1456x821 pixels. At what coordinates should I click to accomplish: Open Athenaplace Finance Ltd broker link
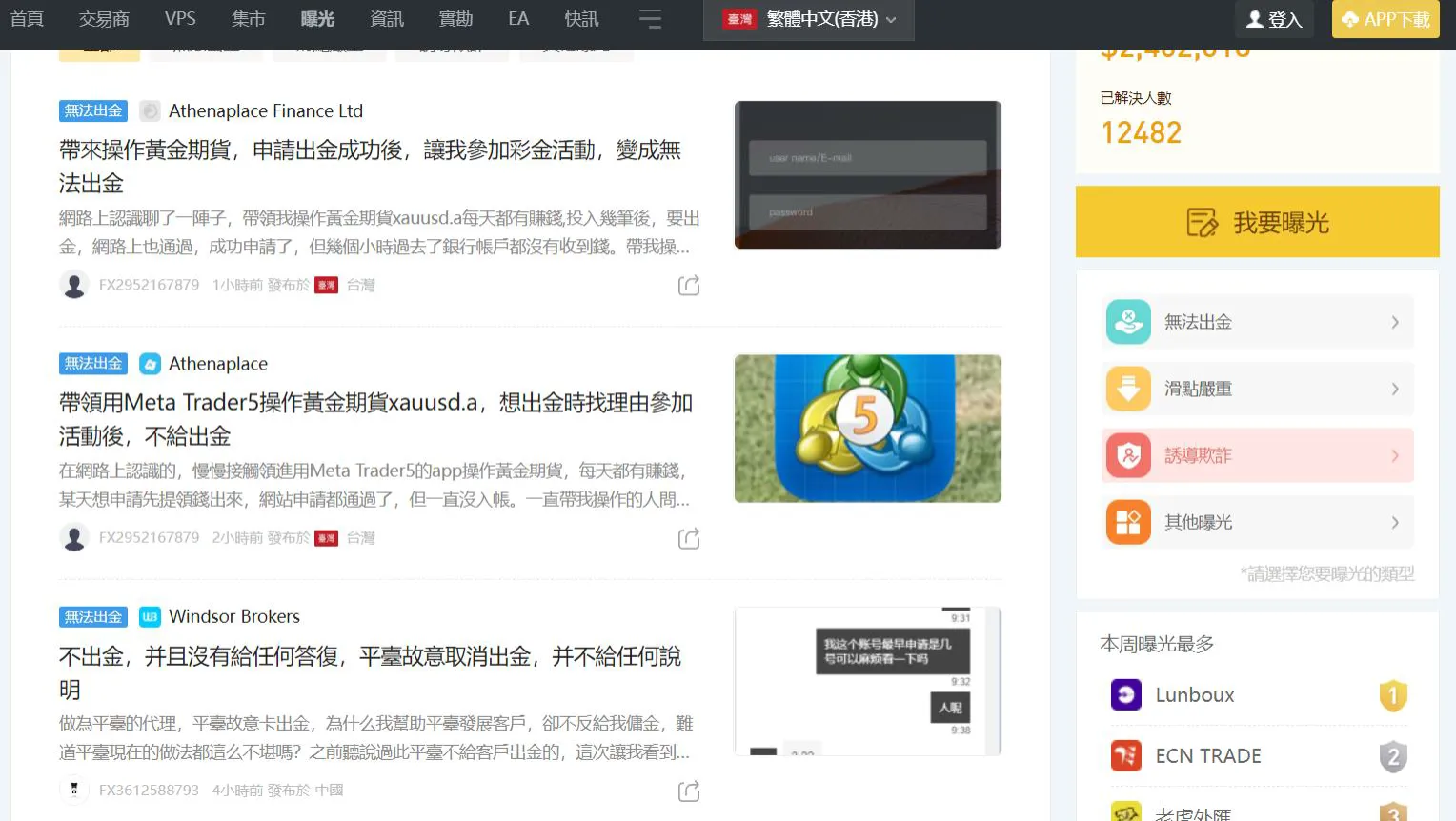point(266,111)
